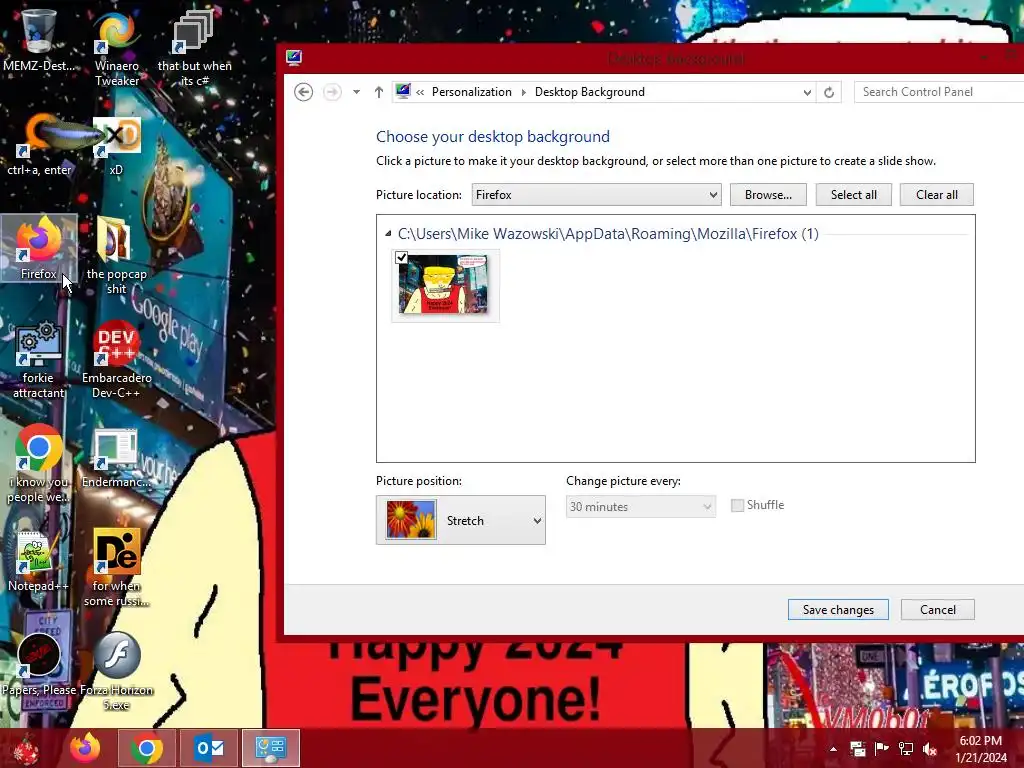Click the Start ornament button on taskbar
Image resolution: width=1024 pixels, height=768 pixels.
click(x=27, y=748)
